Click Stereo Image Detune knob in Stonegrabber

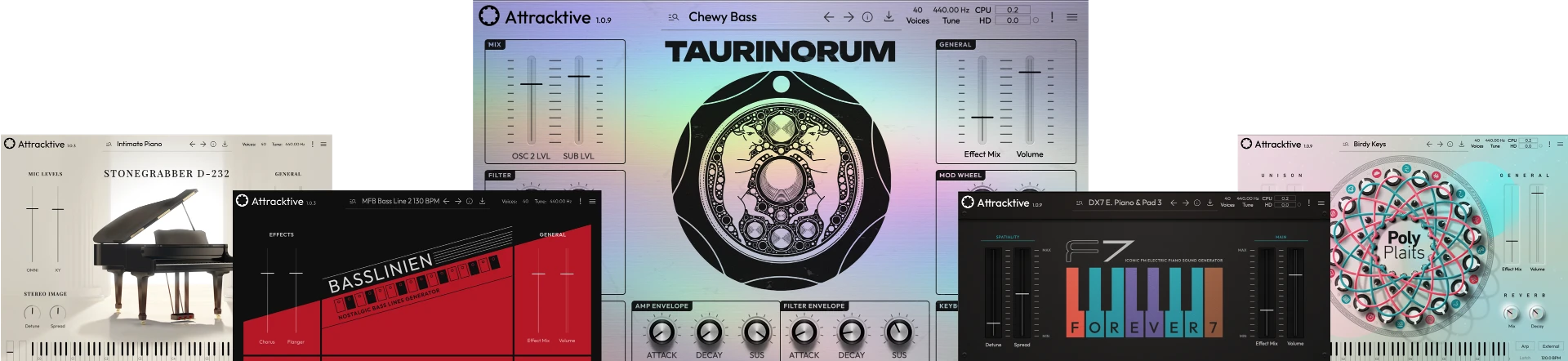[32, 313]
